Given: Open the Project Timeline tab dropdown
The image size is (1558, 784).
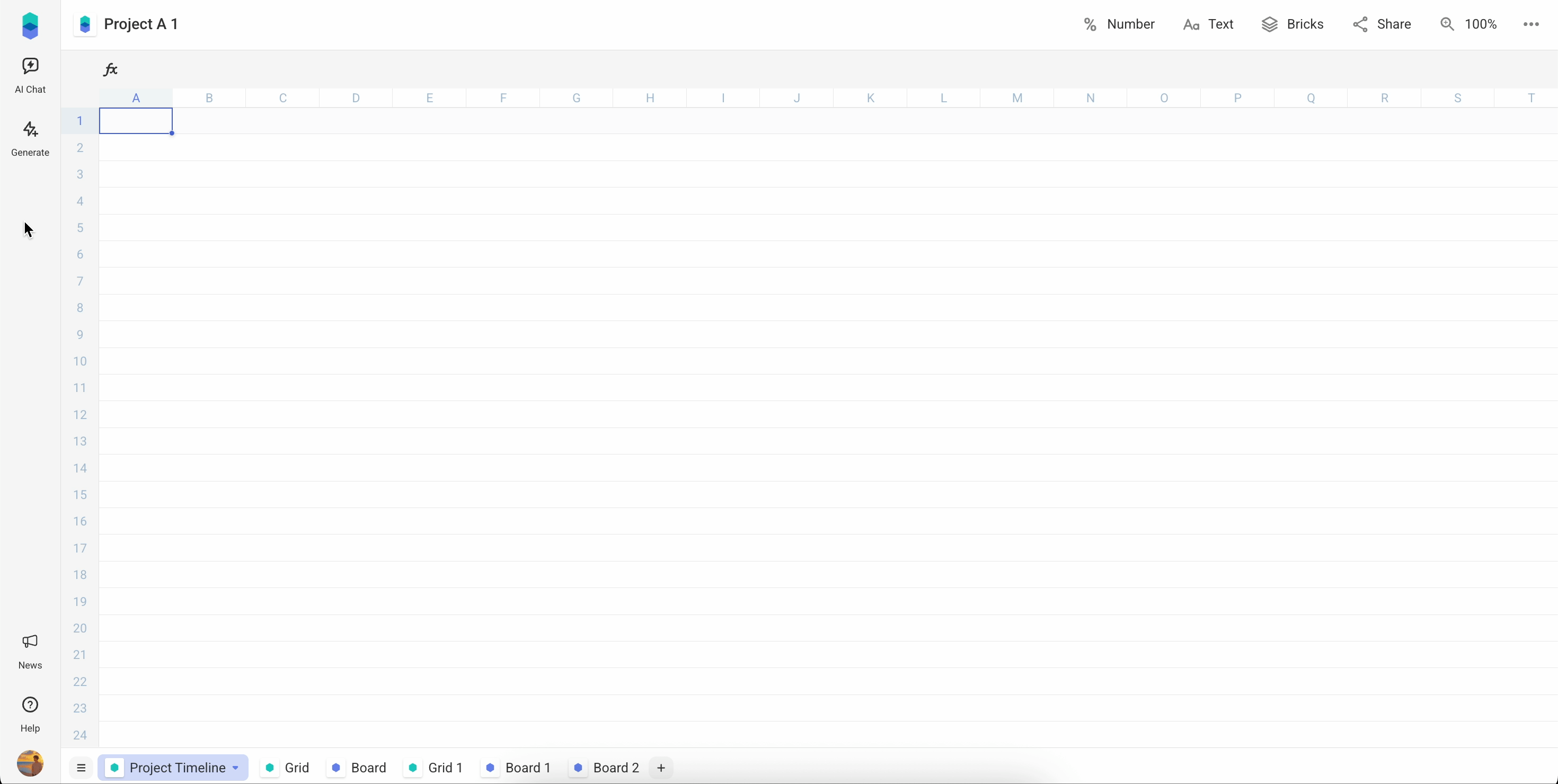Looking at the screenshot, I should pos(235,767).
